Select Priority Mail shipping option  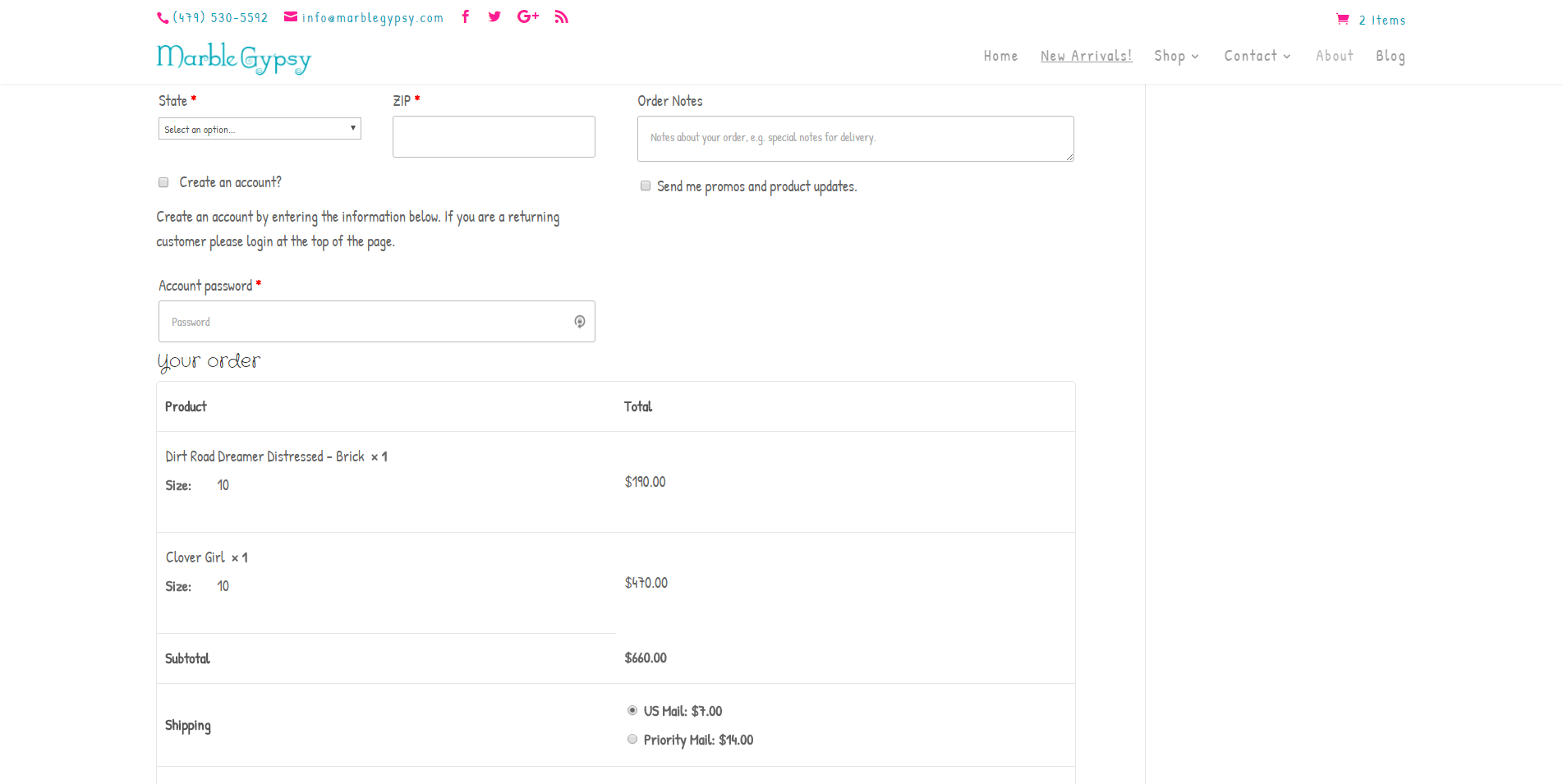click(x=632, y=740)
